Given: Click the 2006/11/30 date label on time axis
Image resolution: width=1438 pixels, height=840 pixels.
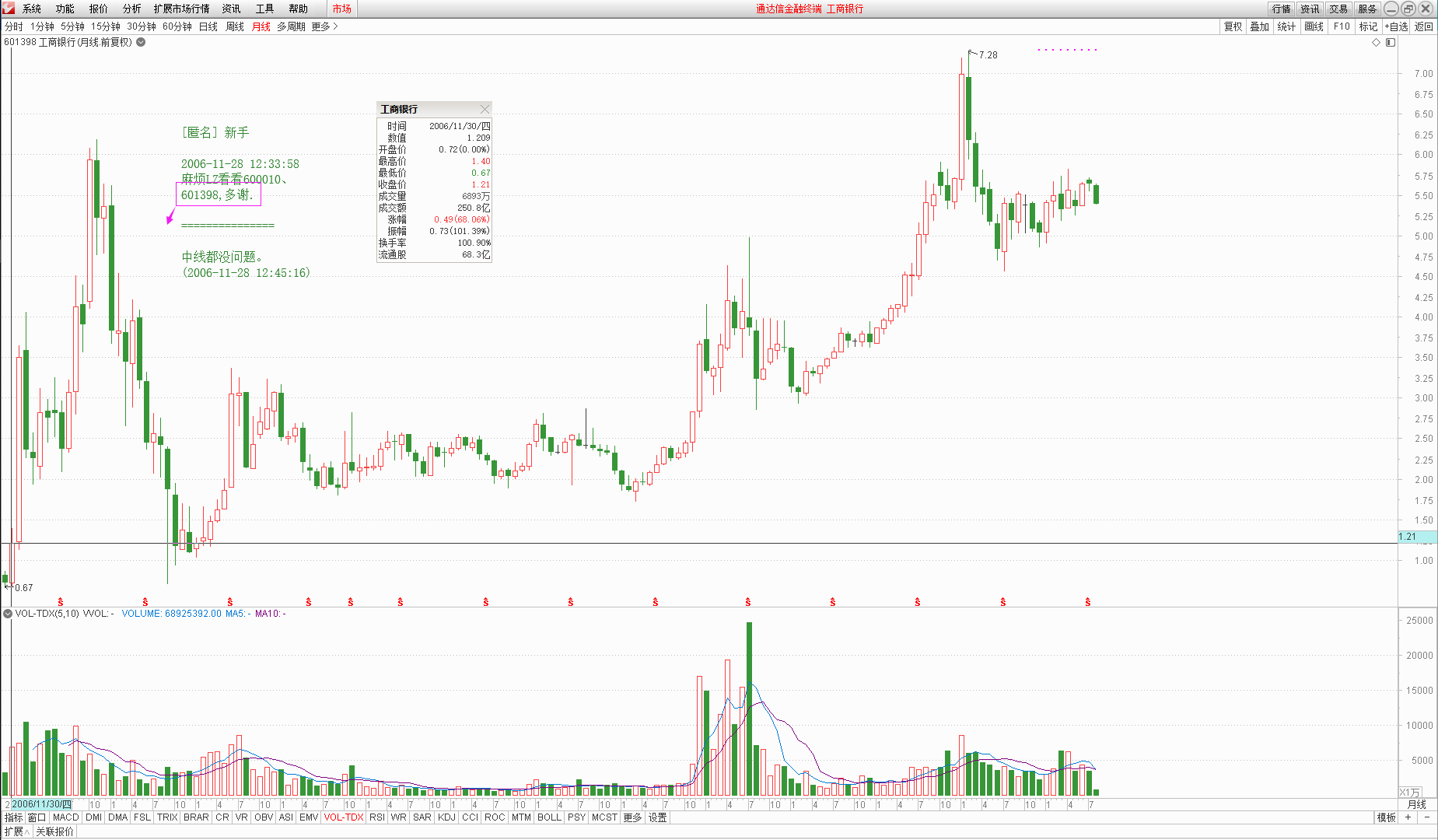Looking at the screenshot, I should pos(41,804).
